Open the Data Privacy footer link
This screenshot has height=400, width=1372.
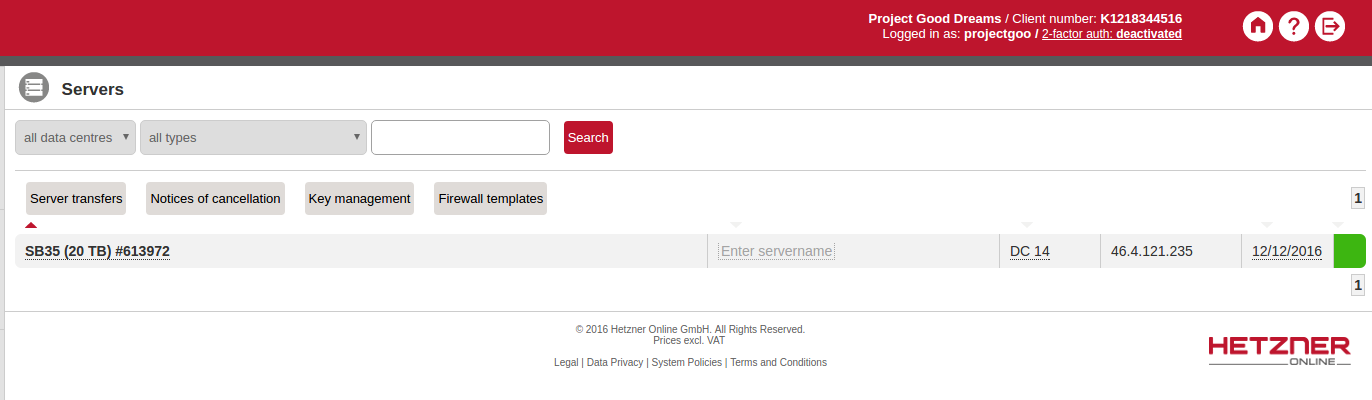tap(614, 363)
